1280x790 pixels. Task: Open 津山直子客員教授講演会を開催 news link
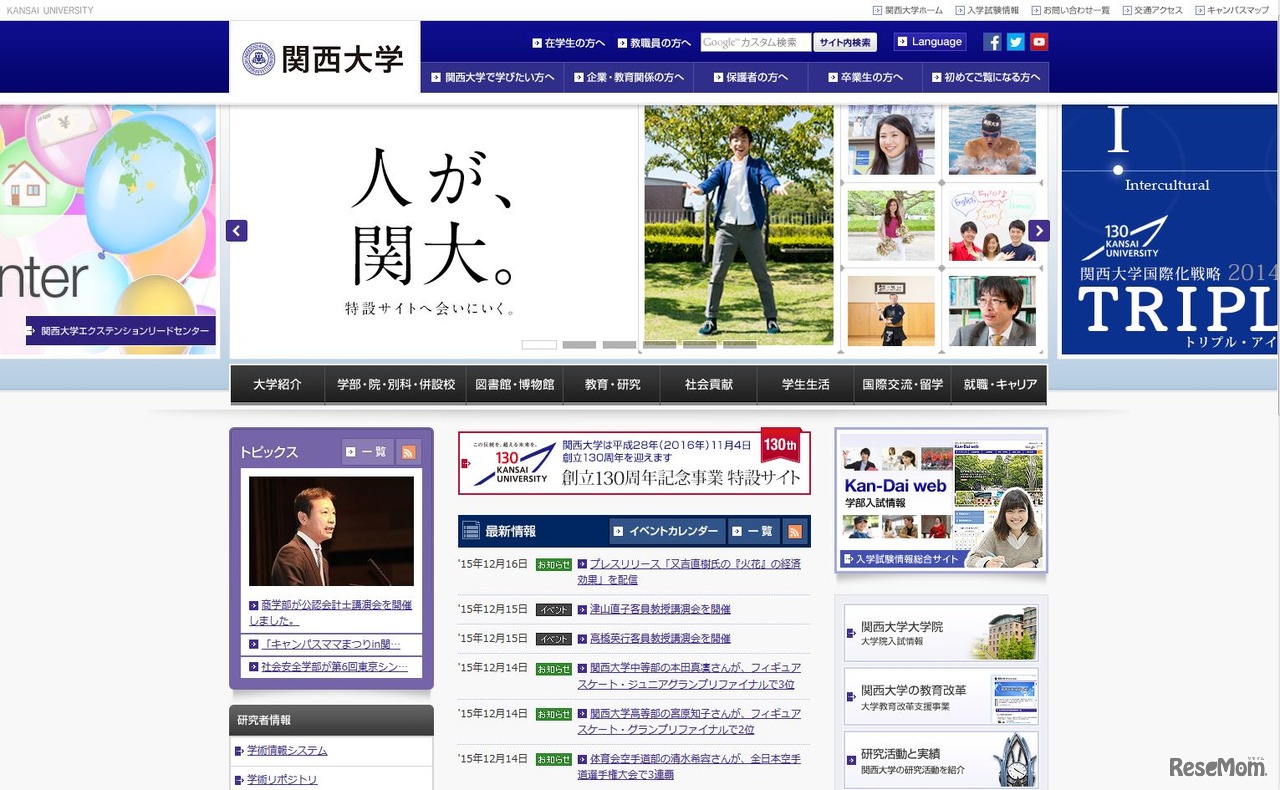(660, 609)
